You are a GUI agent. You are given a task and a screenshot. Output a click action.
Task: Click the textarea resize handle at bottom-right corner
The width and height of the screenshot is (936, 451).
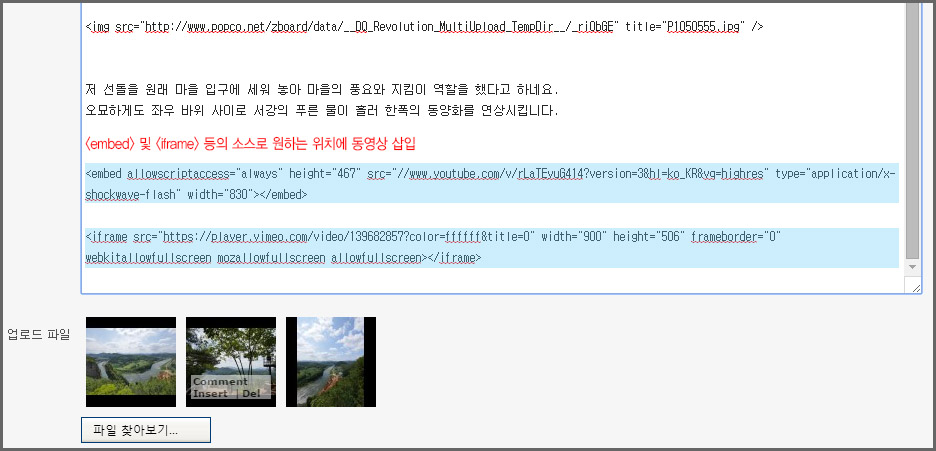[914, 286]
